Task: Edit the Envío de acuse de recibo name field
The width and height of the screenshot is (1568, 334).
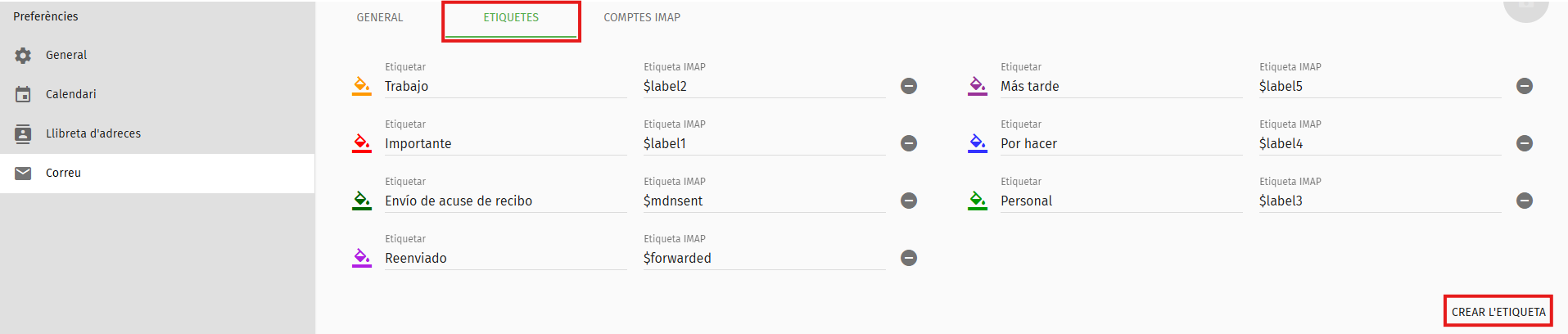Action: pyautogui.click(x=506, y=201)
